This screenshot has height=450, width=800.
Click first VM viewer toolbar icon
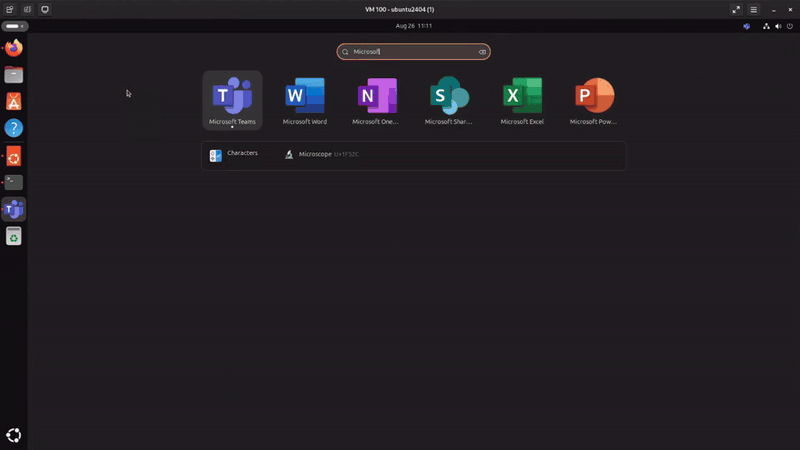[10, 9]
